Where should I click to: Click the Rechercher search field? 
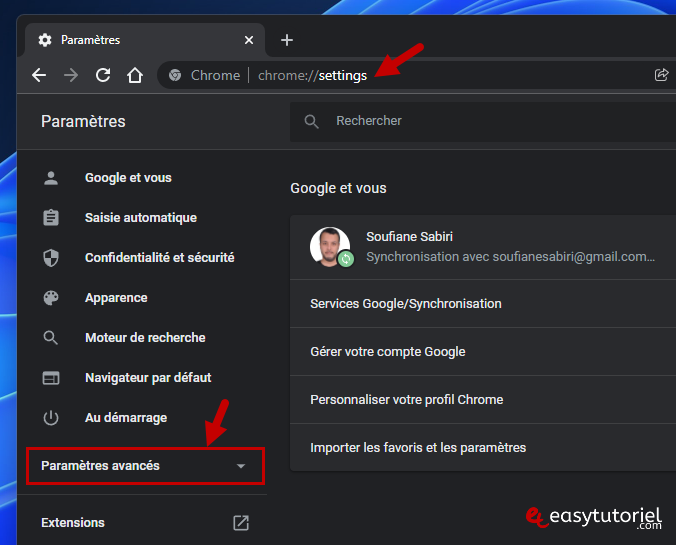point(483,121)
